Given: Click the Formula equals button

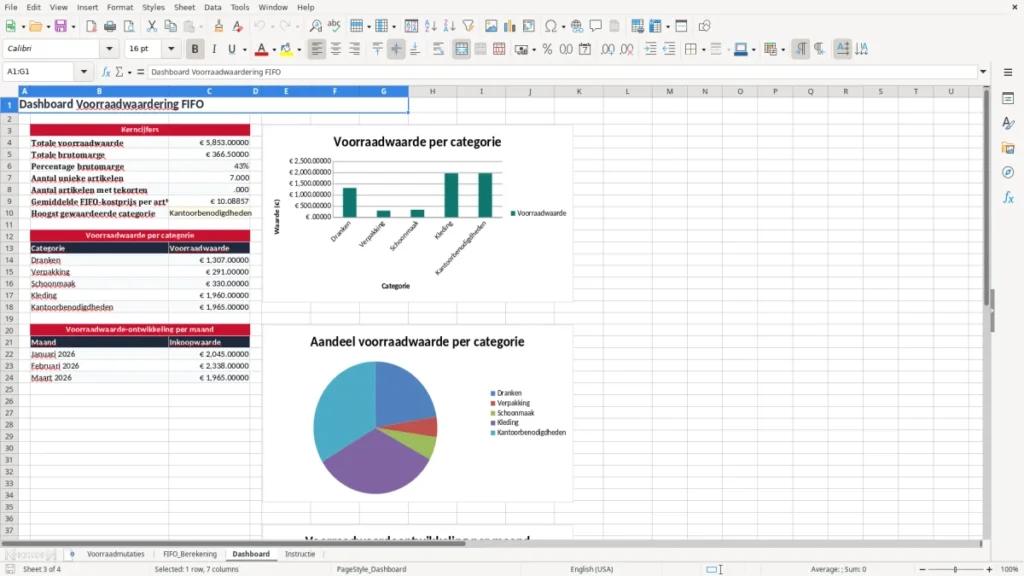Looking at the screenshot, I should click(x=140, y=72).
